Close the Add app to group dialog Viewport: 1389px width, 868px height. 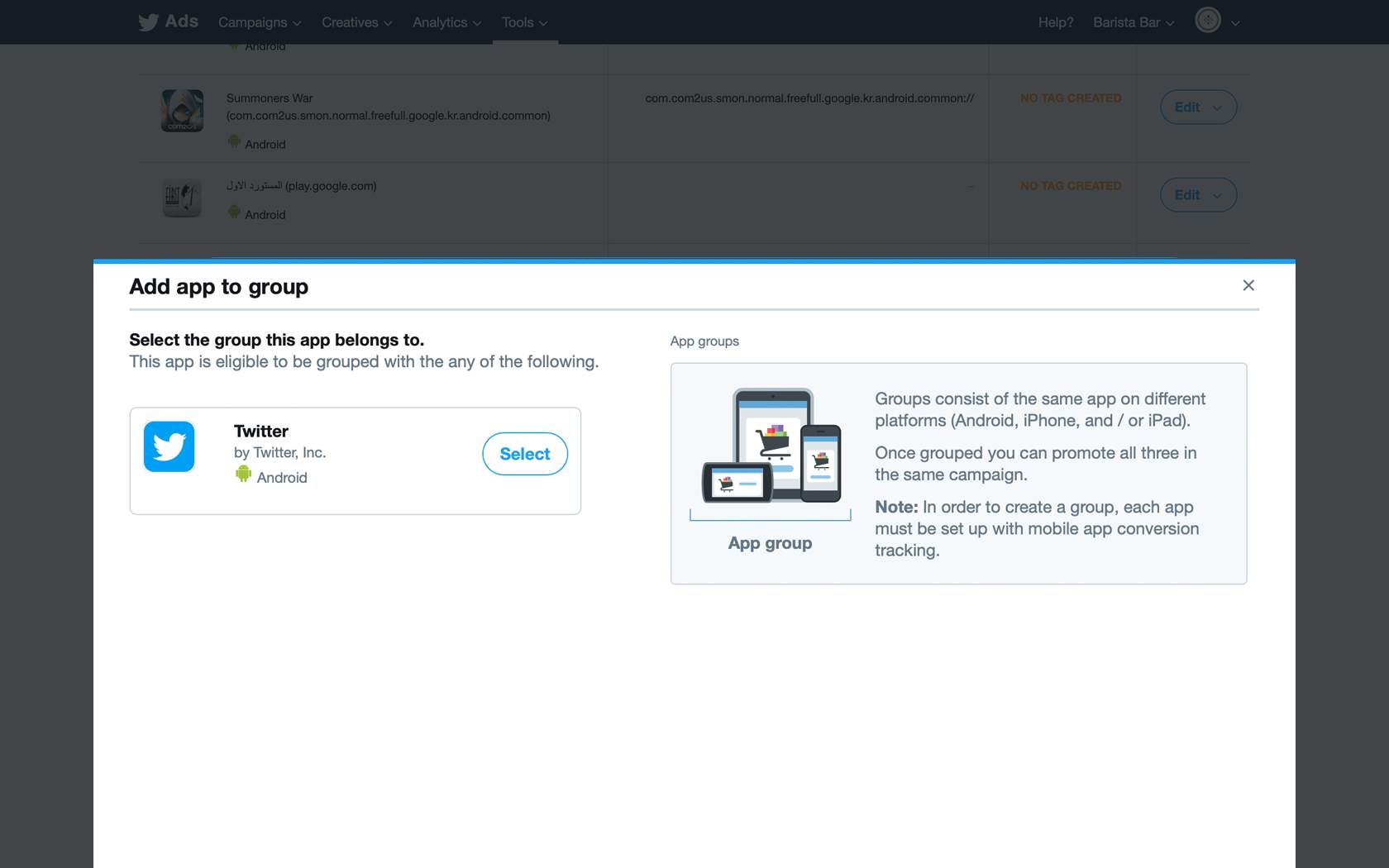[1248, 285]
